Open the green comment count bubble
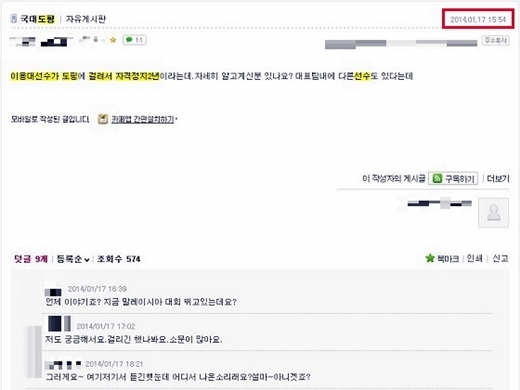The height and width of the screenshot is (390, 520). point(134,40)
